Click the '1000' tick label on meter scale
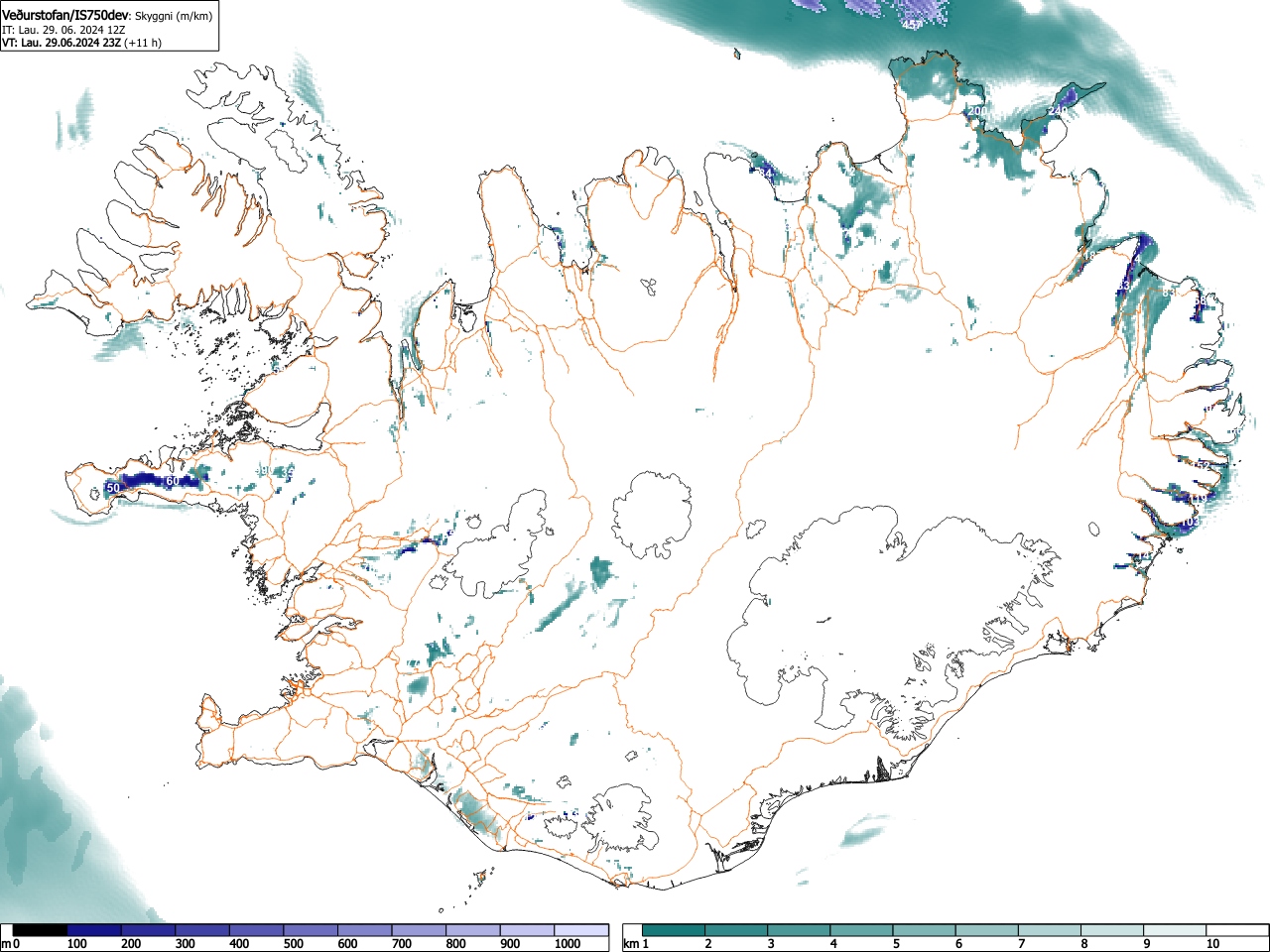1270x952 pixels. point(568,944)
